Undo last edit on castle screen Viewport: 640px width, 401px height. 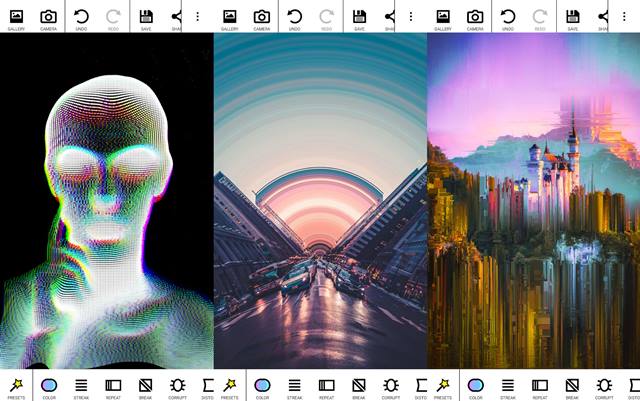[508, 20]
